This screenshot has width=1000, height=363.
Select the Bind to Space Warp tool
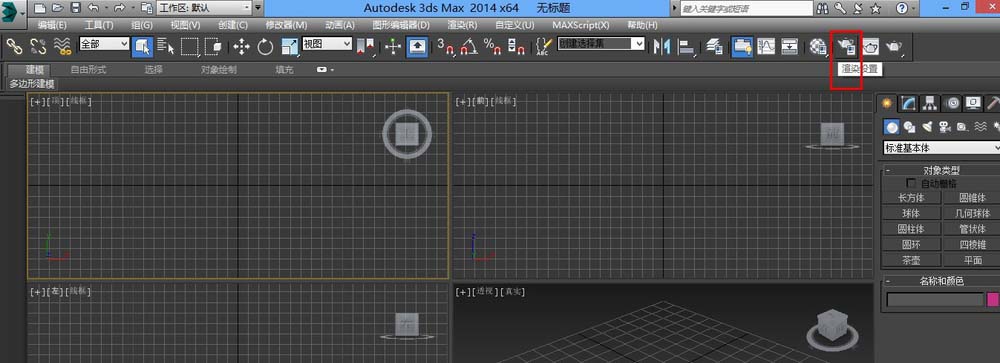tap(62, 46)
